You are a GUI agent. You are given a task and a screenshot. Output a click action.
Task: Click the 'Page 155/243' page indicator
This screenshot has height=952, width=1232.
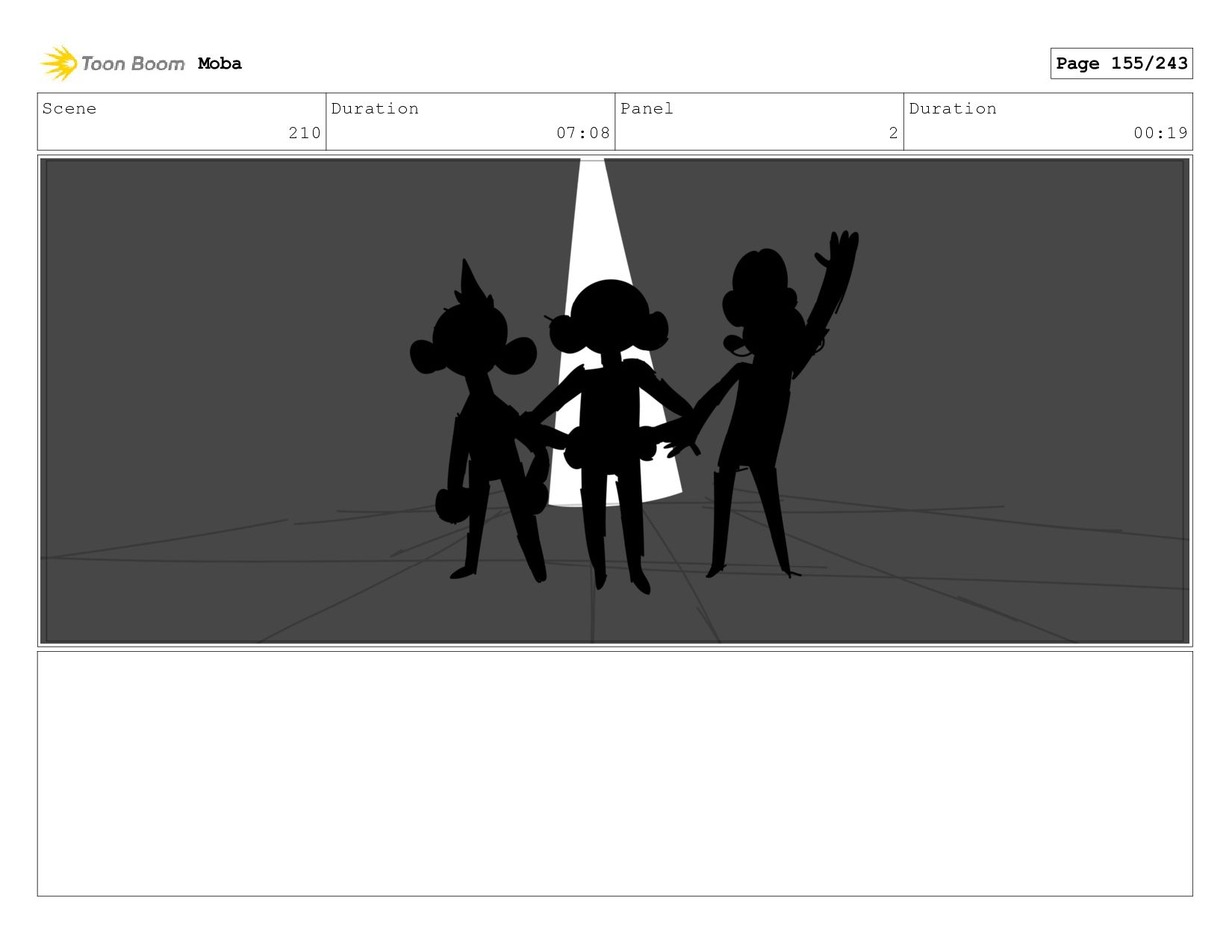[x=1121, y=63]
